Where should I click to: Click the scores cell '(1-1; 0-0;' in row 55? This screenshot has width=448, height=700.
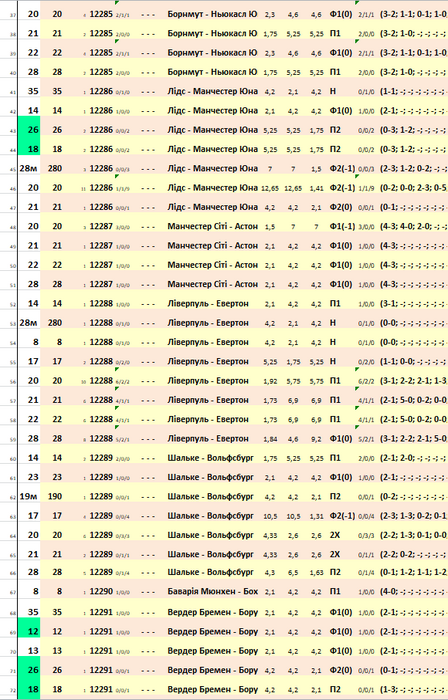tap(414, 361)
